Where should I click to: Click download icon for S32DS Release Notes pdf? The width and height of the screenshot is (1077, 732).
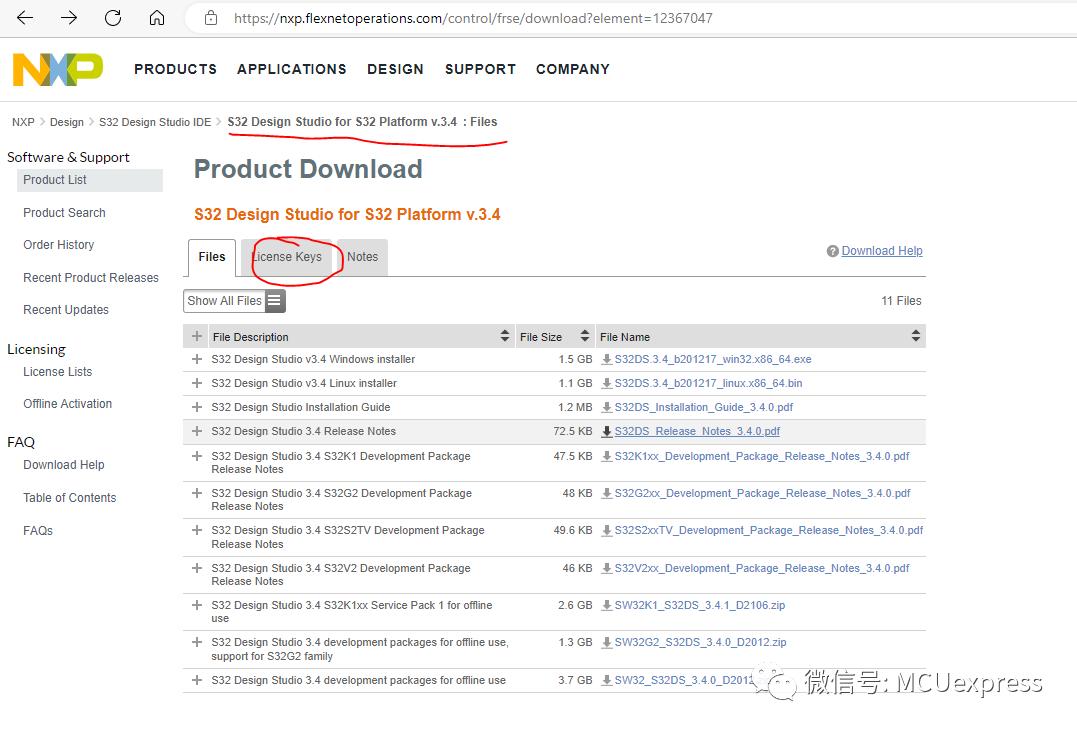606,432
